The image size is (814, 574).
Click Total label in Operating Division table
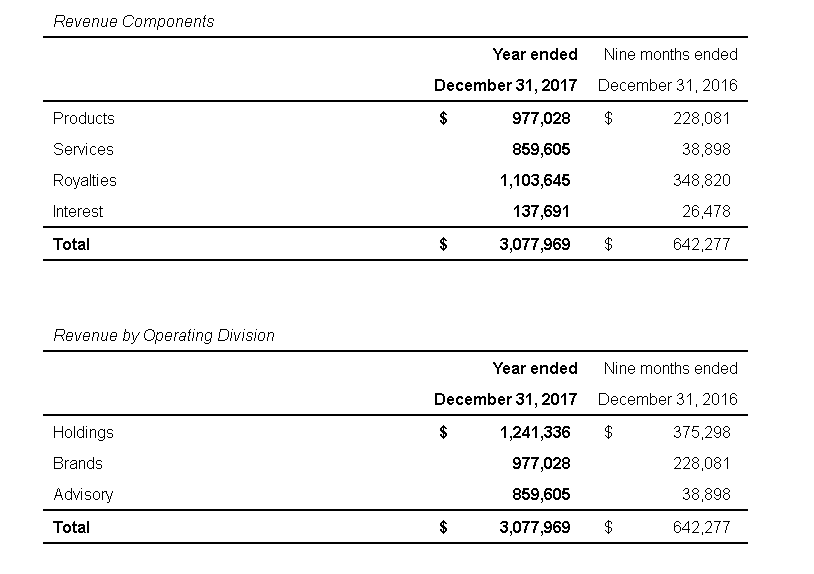(x=71, y=527)
